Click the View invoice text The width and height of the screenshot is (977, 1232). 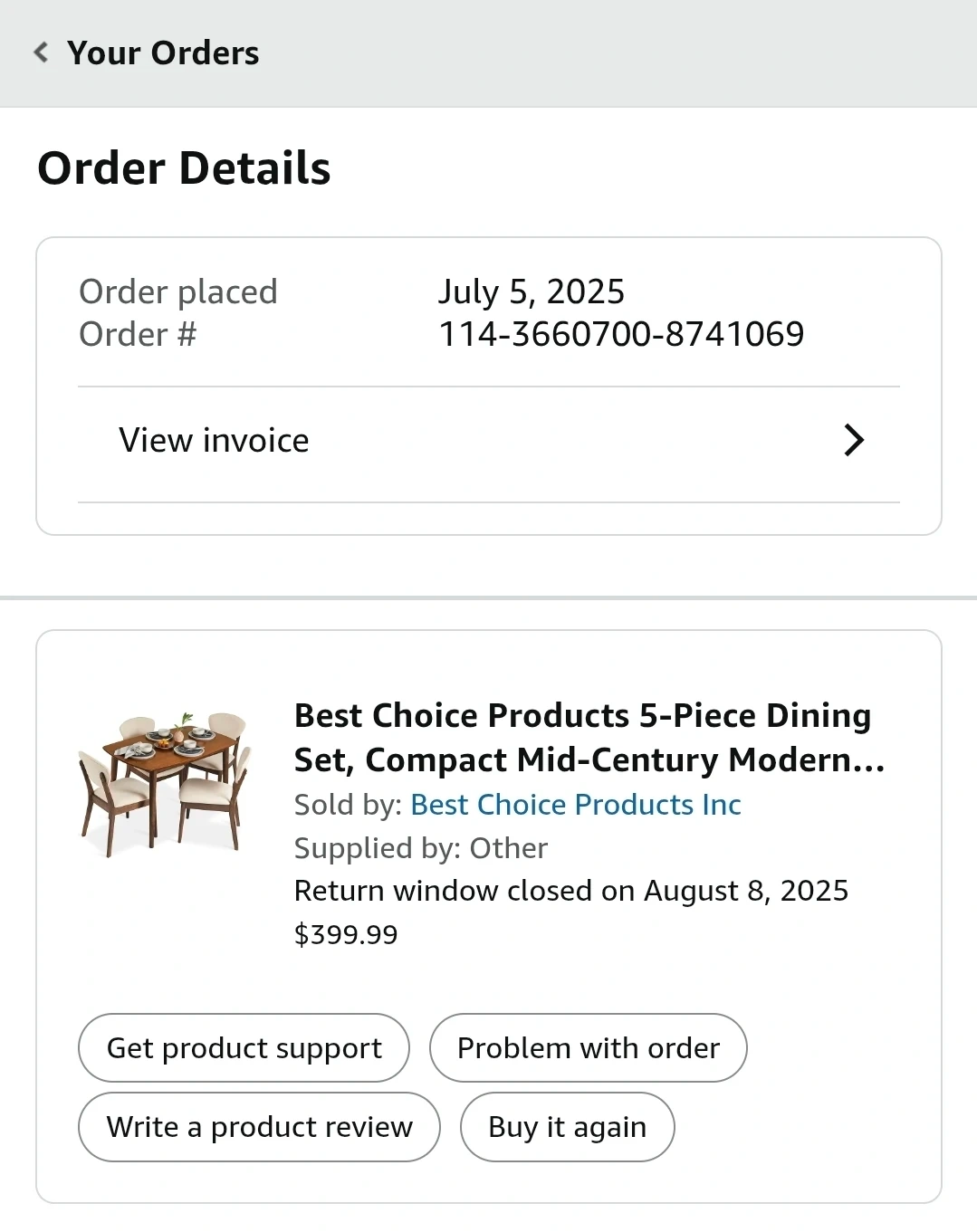point(214,441)
